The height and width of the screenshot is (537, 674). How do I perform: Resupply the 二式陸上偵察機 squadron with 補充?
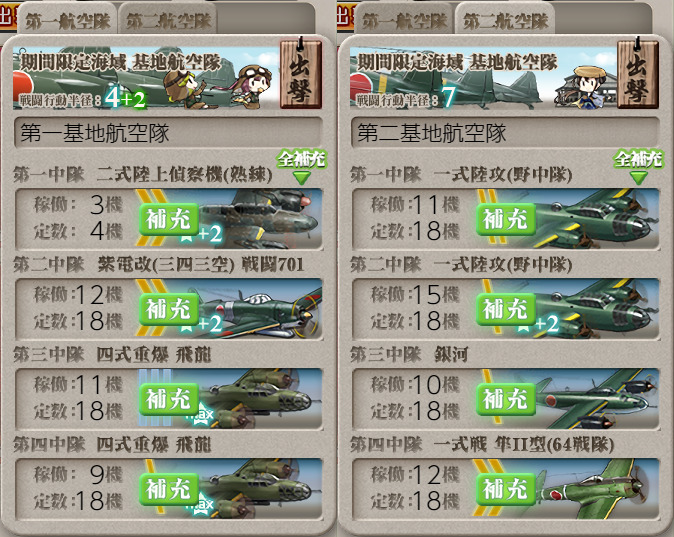pos(168,219)
